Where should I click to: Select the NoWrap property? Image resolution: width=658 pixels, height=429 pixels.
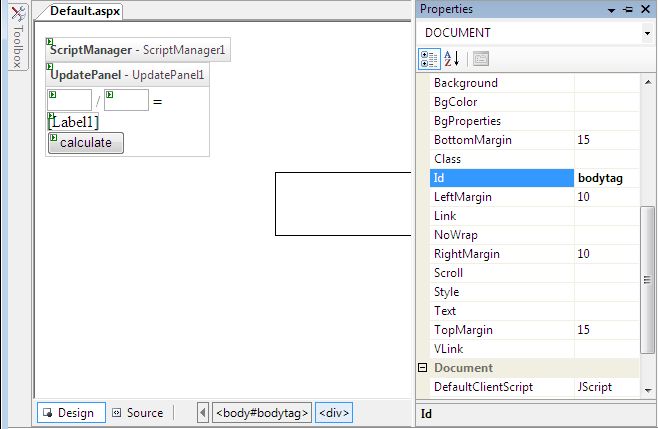(x=502, y=235)
